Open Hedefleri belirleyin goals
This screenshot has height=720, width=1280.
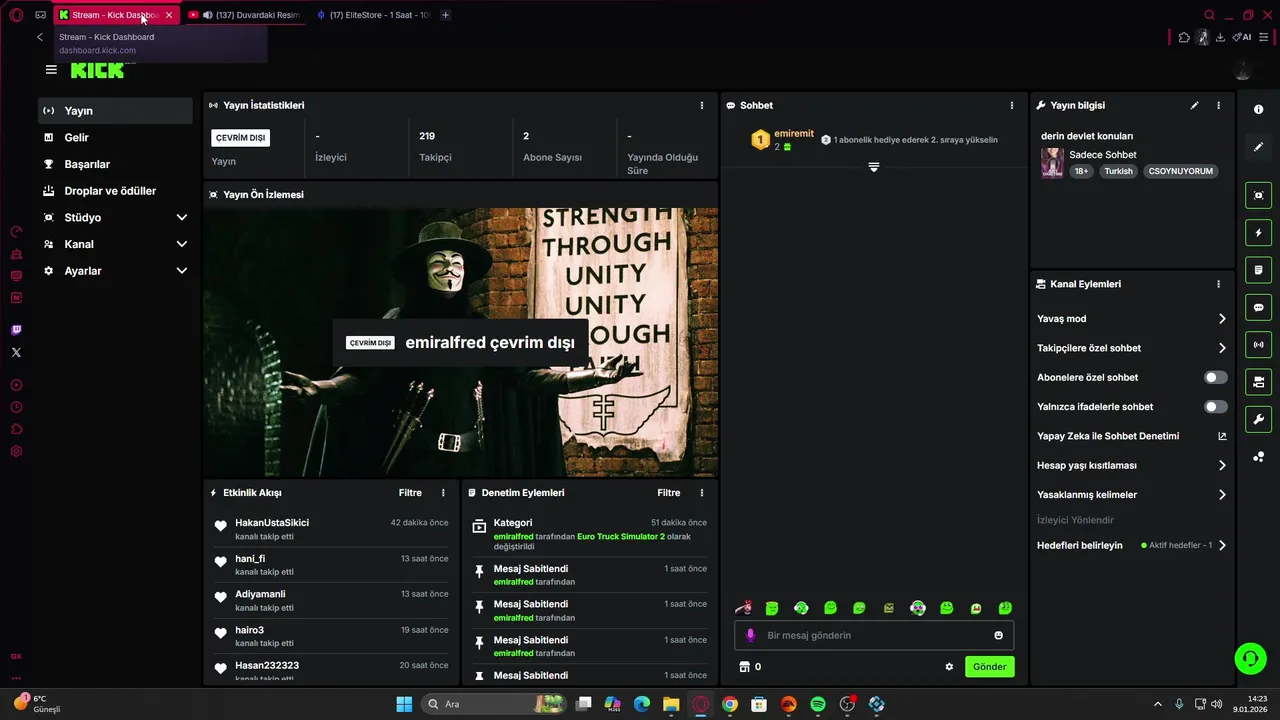click(x=1132, y=546)
